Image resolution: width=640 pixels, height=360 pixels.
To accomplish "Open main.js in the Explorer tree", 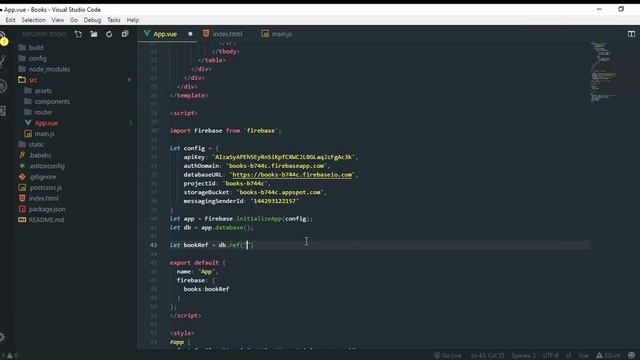I will [44, 134].
